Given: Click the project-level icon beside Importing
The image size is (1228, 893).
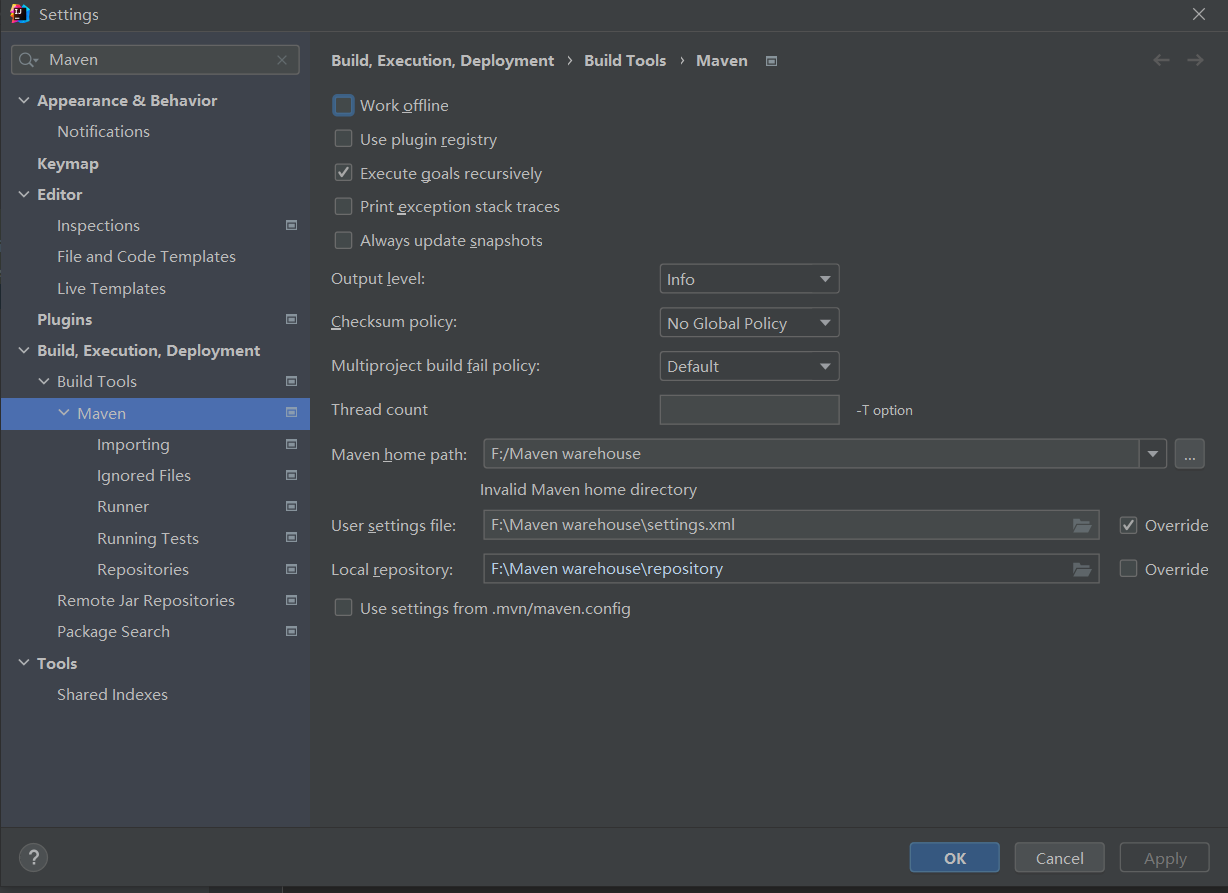Looking at the screenshot, I should [x=291, y=444].
